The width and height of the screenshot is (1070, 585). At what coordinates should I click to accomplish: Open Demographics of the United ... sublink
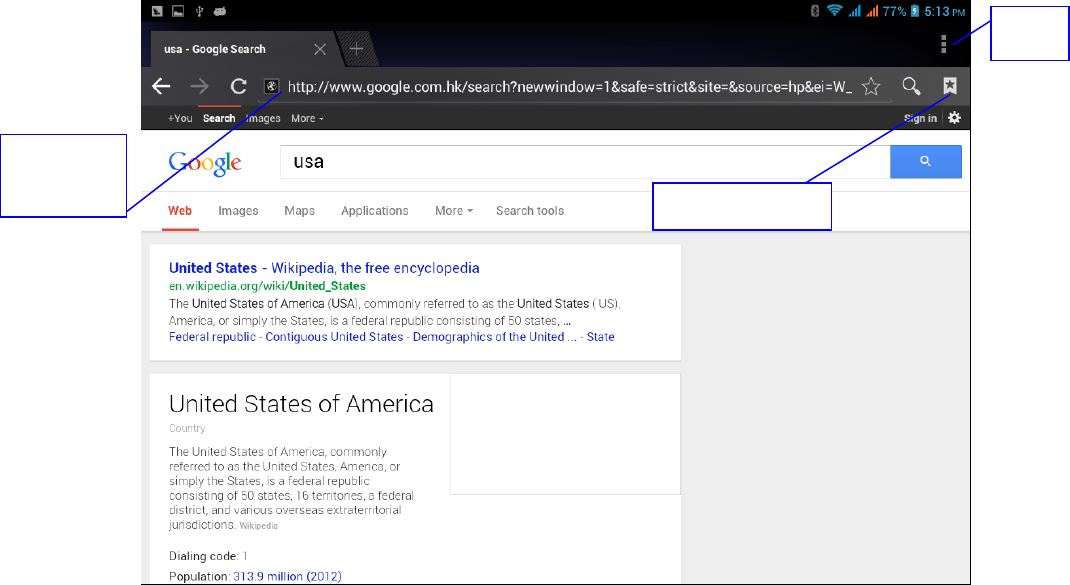(x=495, y=337)
